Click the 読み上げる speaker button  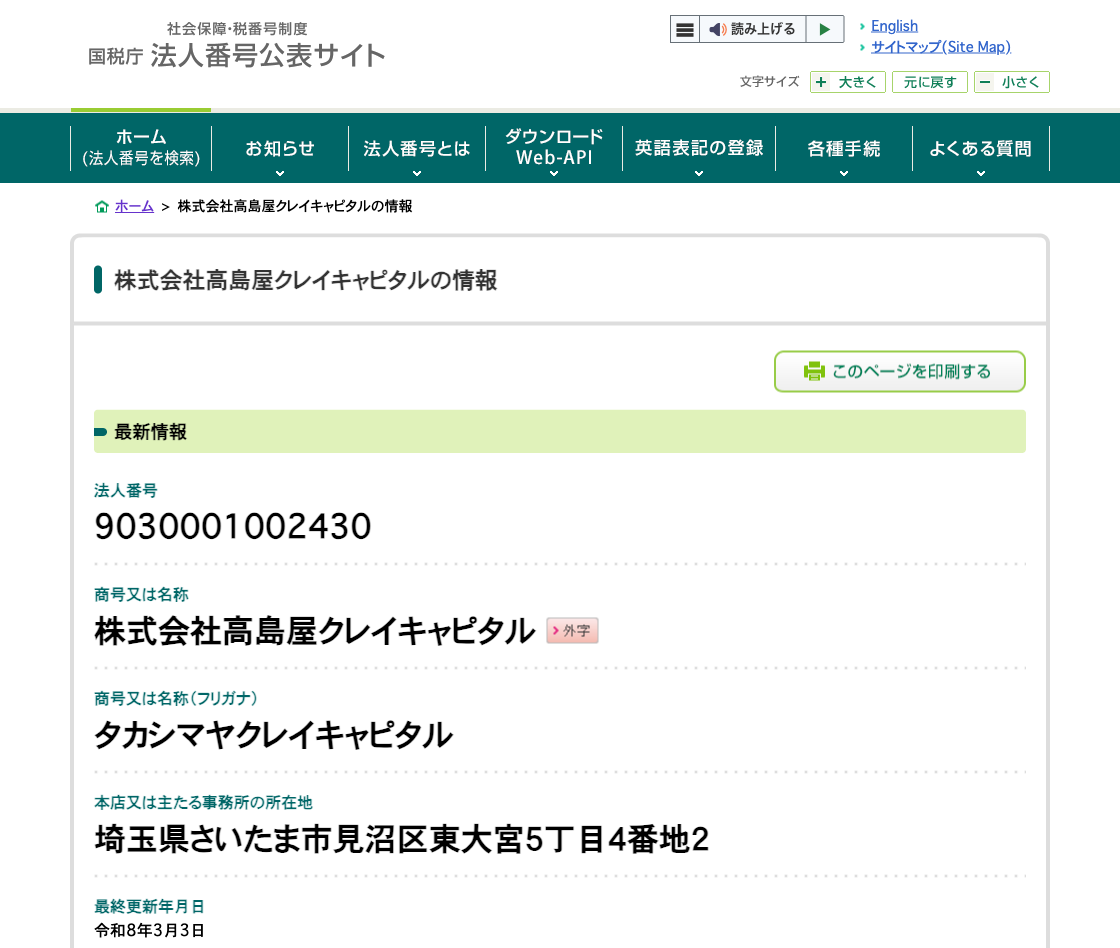[752, 29]
